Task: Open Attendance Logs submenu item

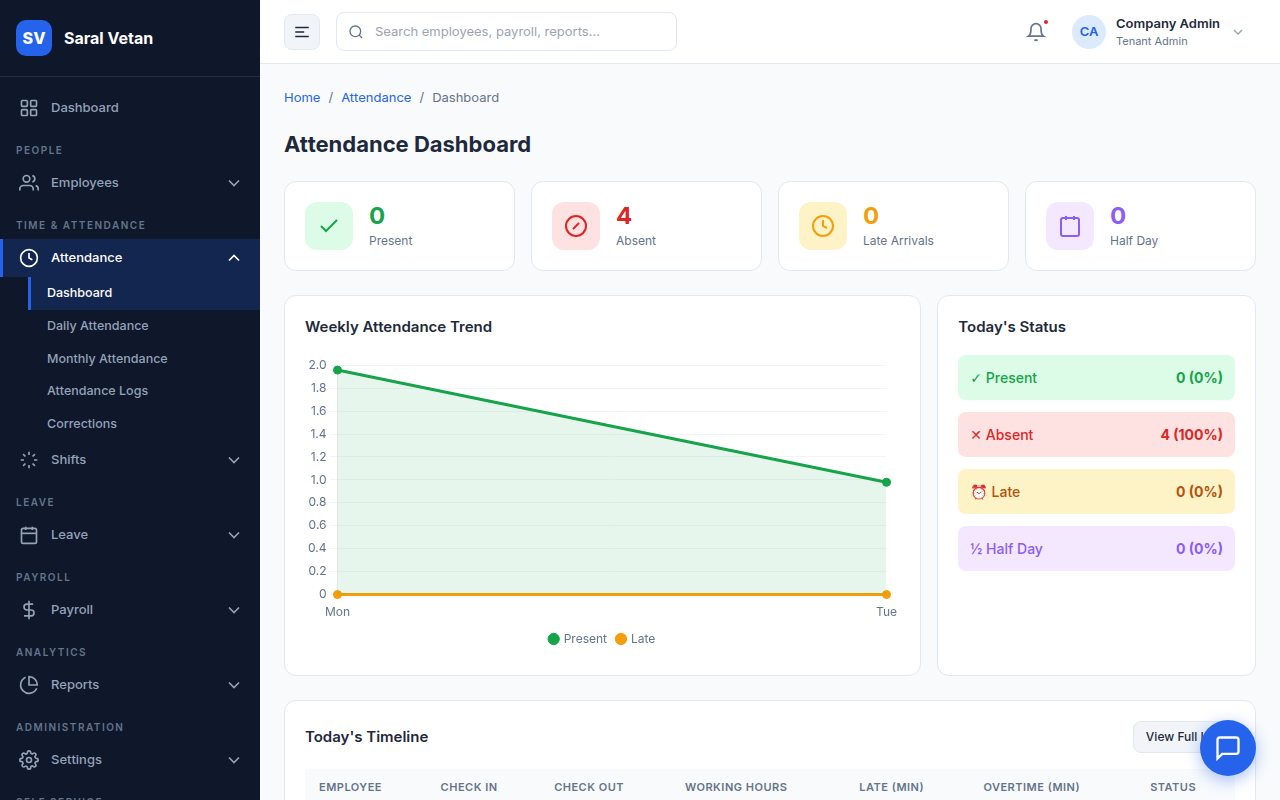Action: 144,391
